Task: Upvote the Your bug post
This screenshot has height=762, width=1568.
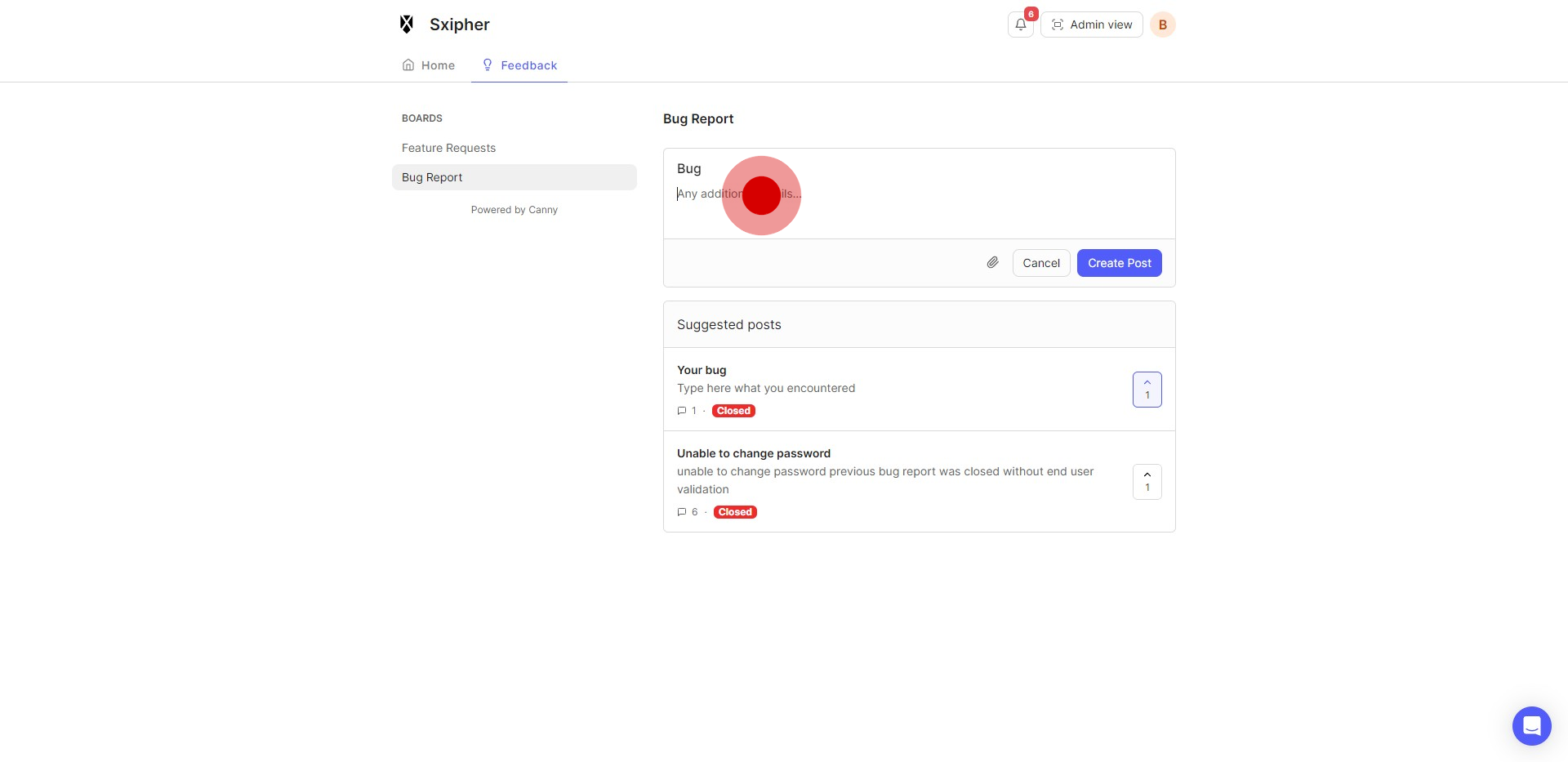Action: click(x=1147, y=390)
